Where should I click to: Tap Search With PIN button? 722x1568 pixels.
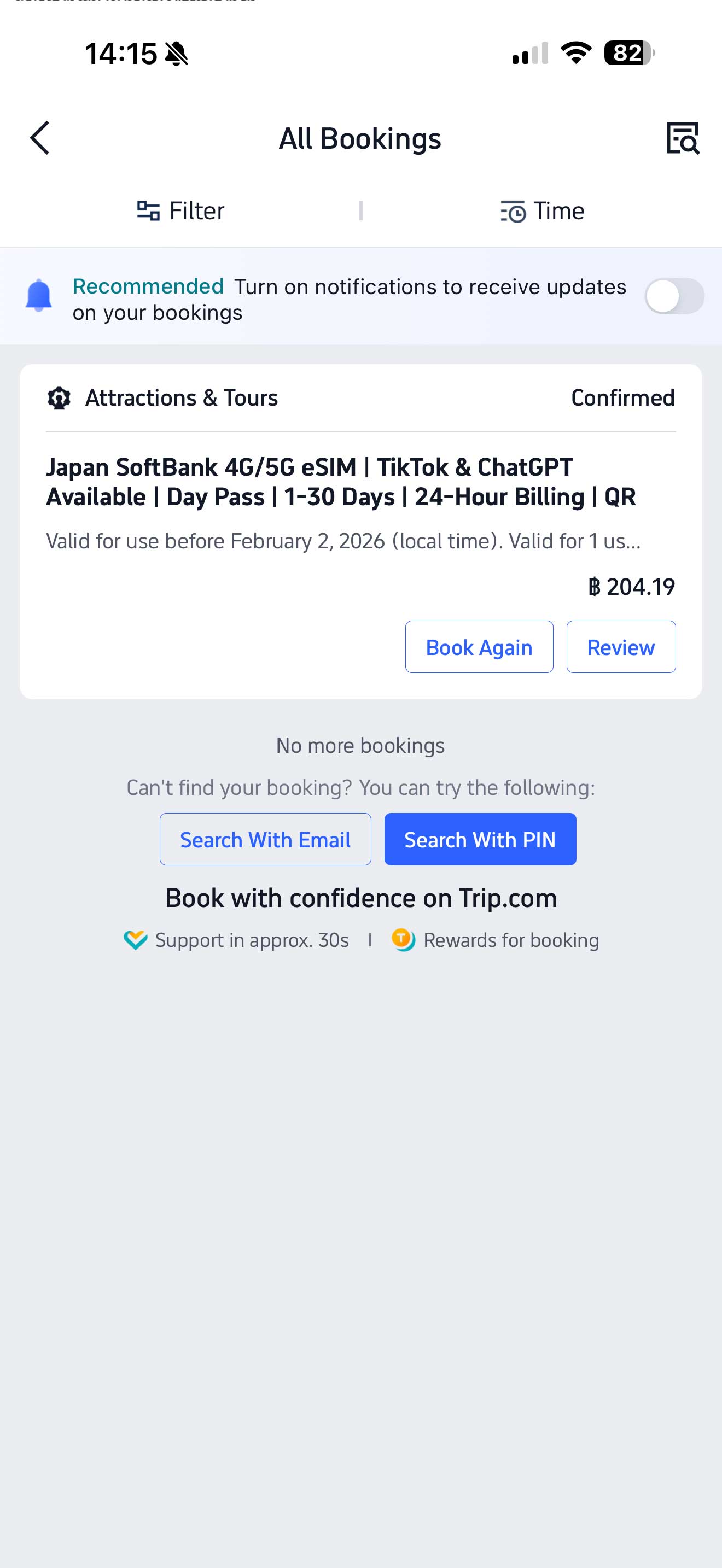tap(480, 839)
